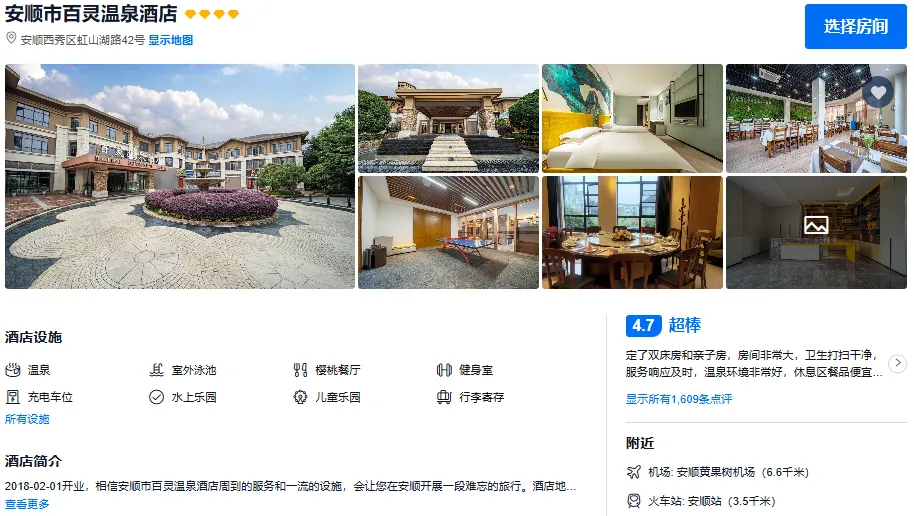Click the location pin next to address
Image resolution: width=914 pixels, height=516 pixels.
[x=11, y=38]
